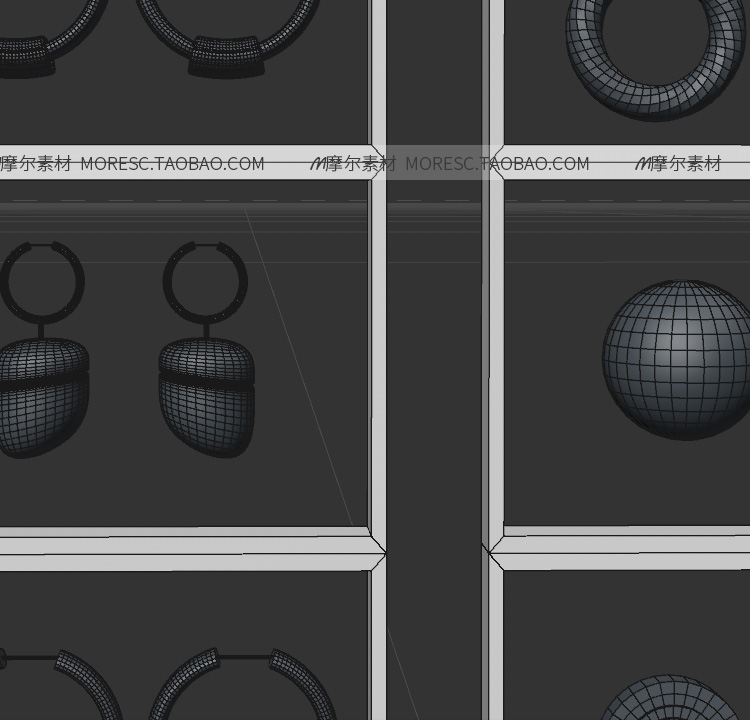Choose the fully visible half-hoop earring with straight bar
Viewport: 750px width, 720px height.
pyautogui.click(x=243, y=684)
